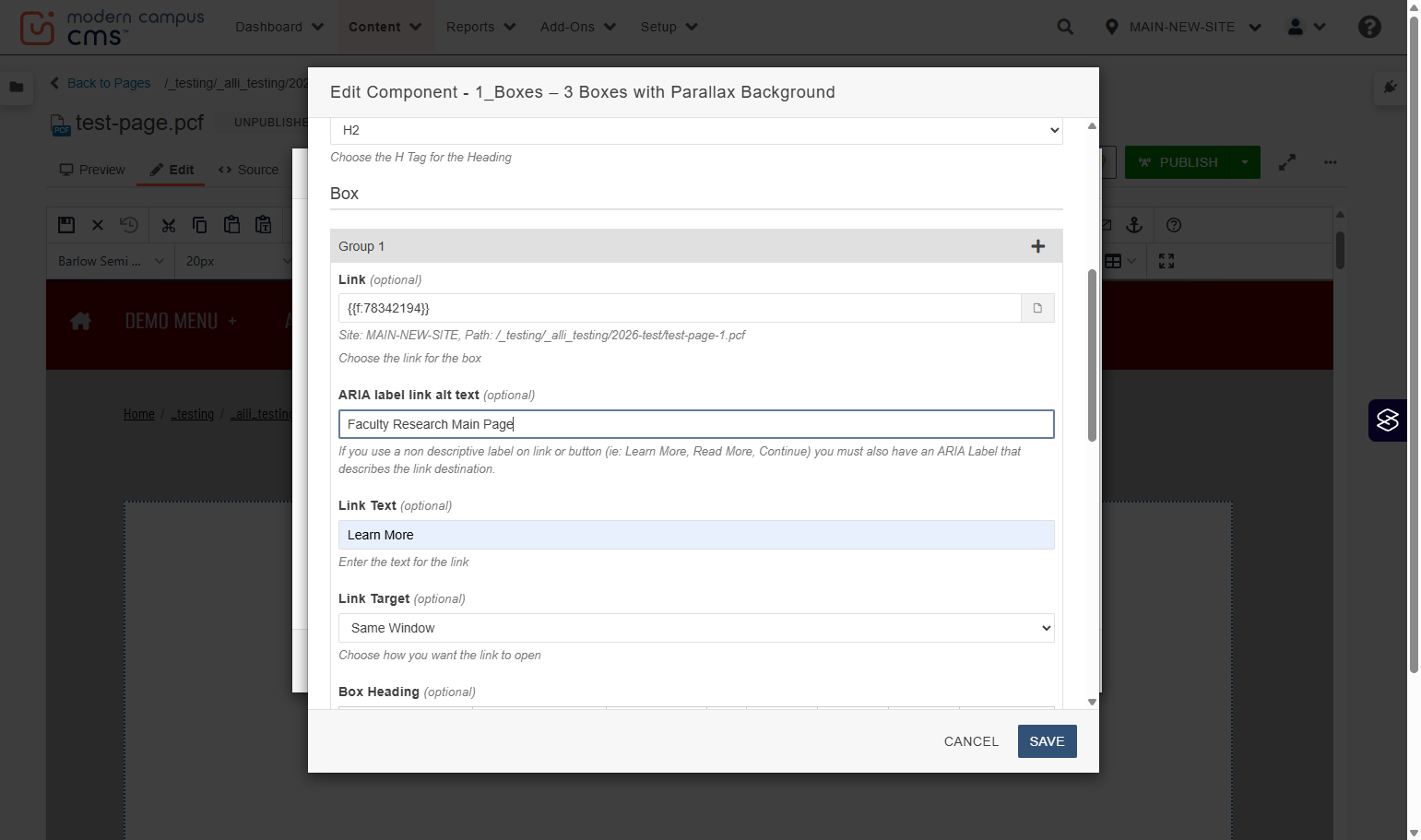Open the H2 heading tag dropdown
This screenshot has width=1421, height=840.
click(696, 130)
